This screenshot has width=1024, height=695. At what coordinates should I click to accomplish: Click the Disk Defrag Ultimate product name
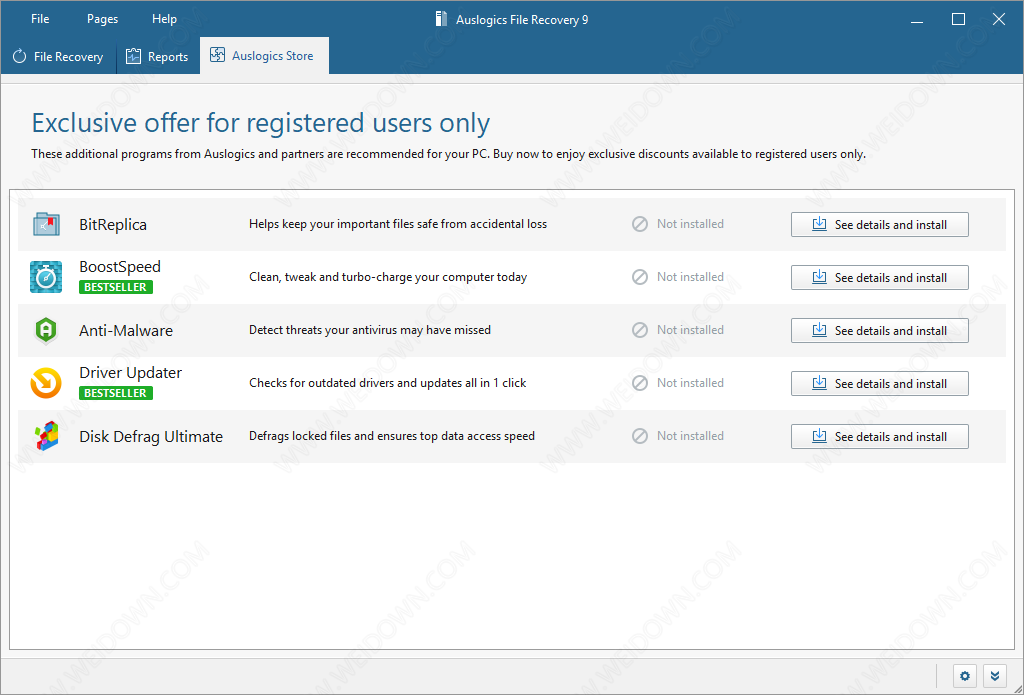tap(151, 436)
